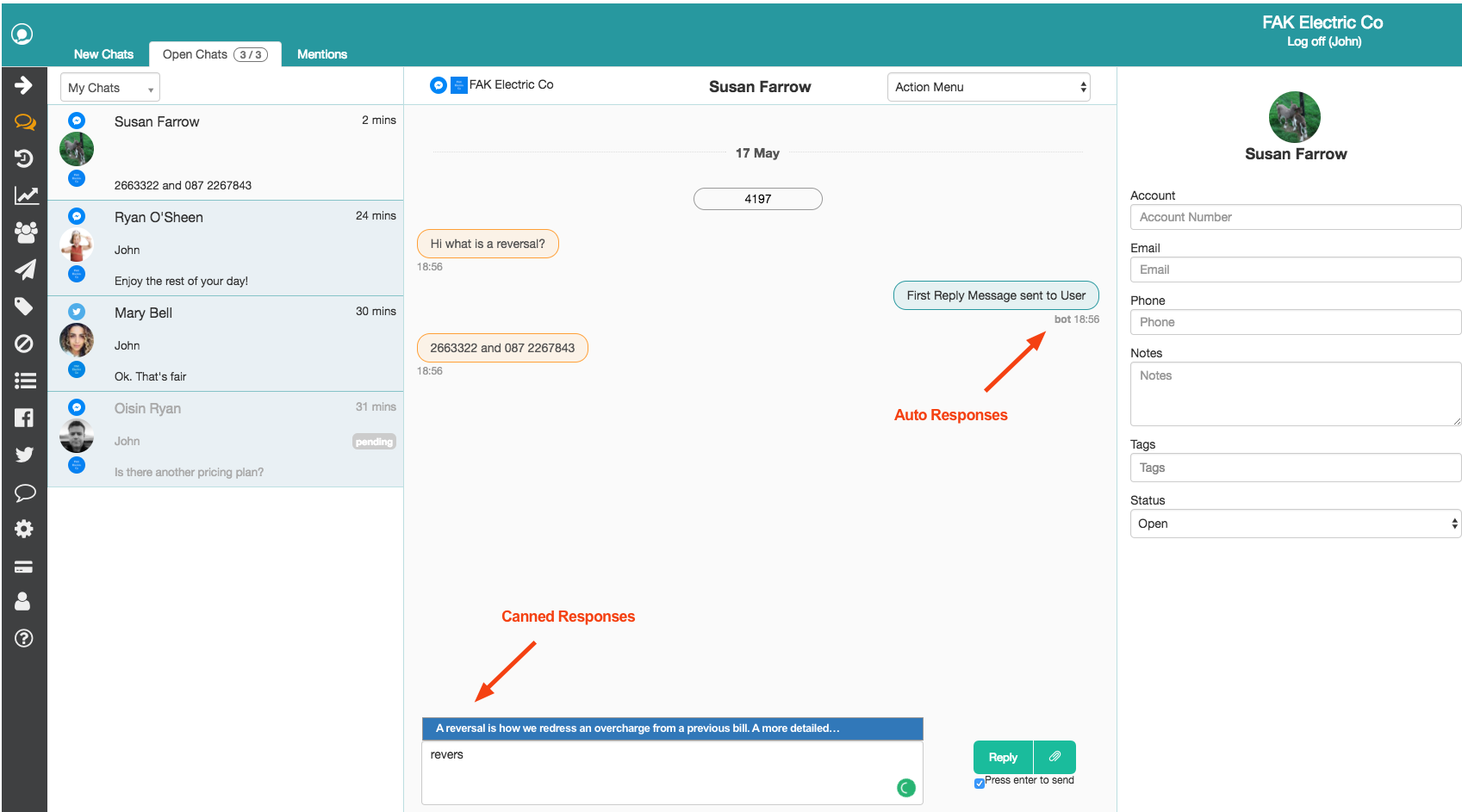Image resolution: width=1462 pixels, height=812 pixels.
Task: Open the Action Menu dropdown
Action: pyautogui.click(x=989, y=87)
